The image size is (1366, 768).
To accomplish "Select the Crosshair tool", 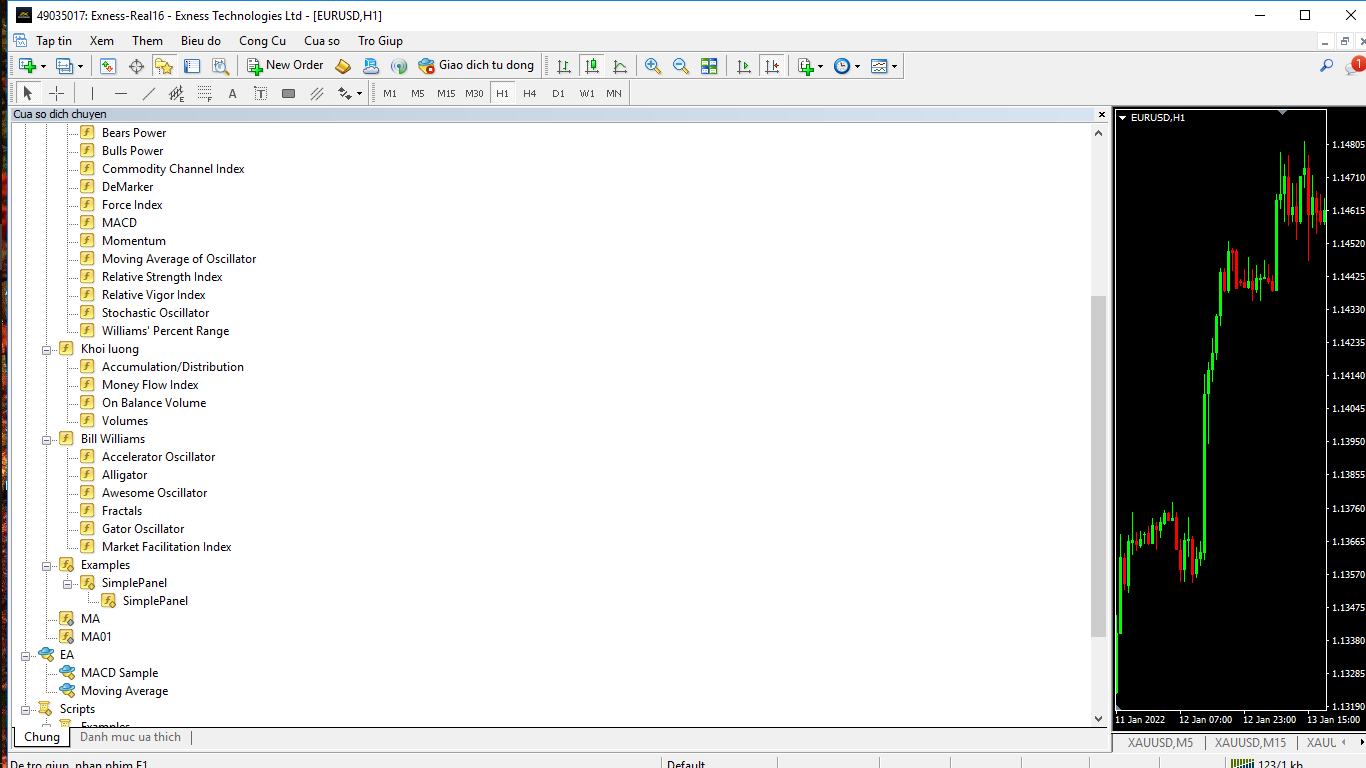I will pyautogui.click(x=57, y=93).
